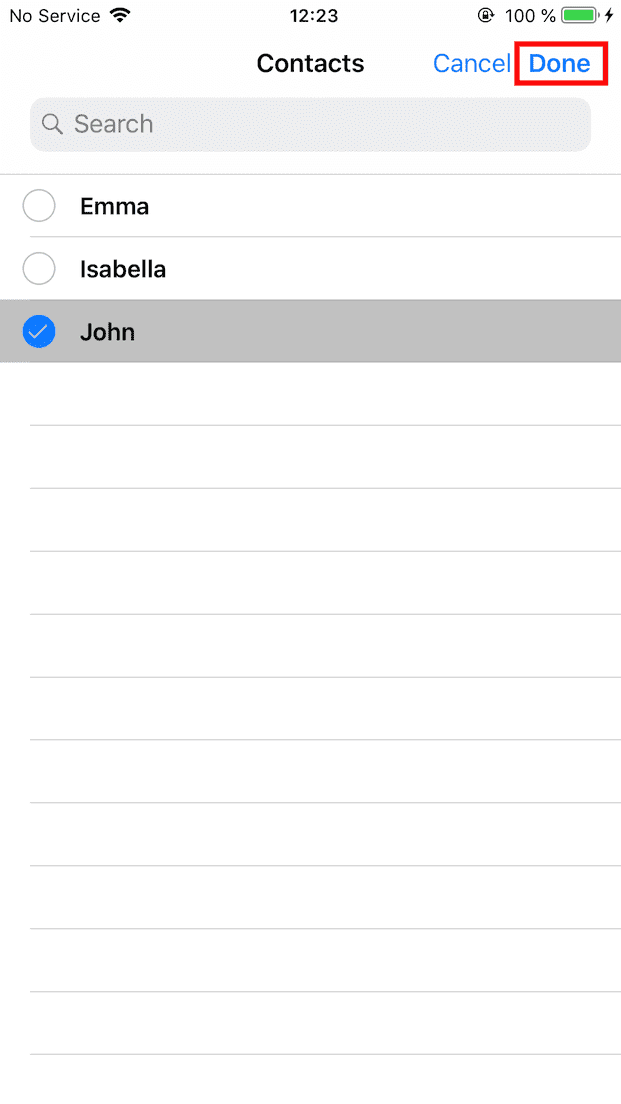Tap the 12:23 clock in status bar

coord(313,16)
